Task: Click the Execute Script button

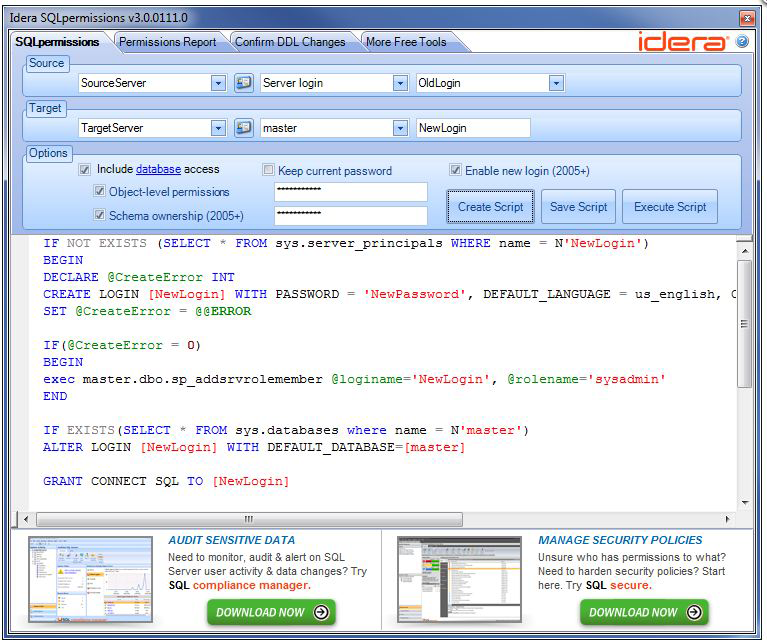Action: click(x=670, y=207)
